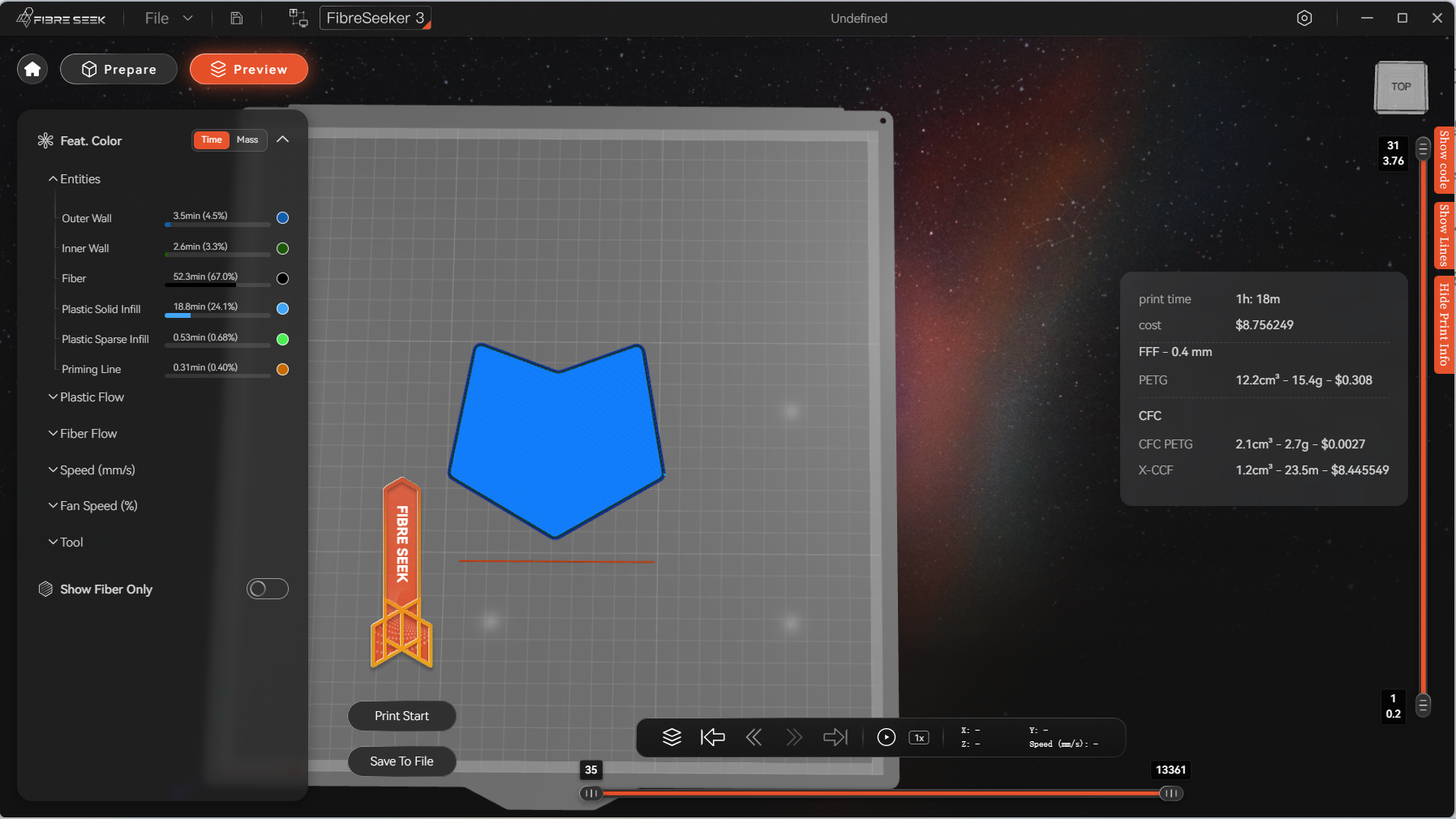
Task: Switch the display to Time mode
Action: pos(212,139)
